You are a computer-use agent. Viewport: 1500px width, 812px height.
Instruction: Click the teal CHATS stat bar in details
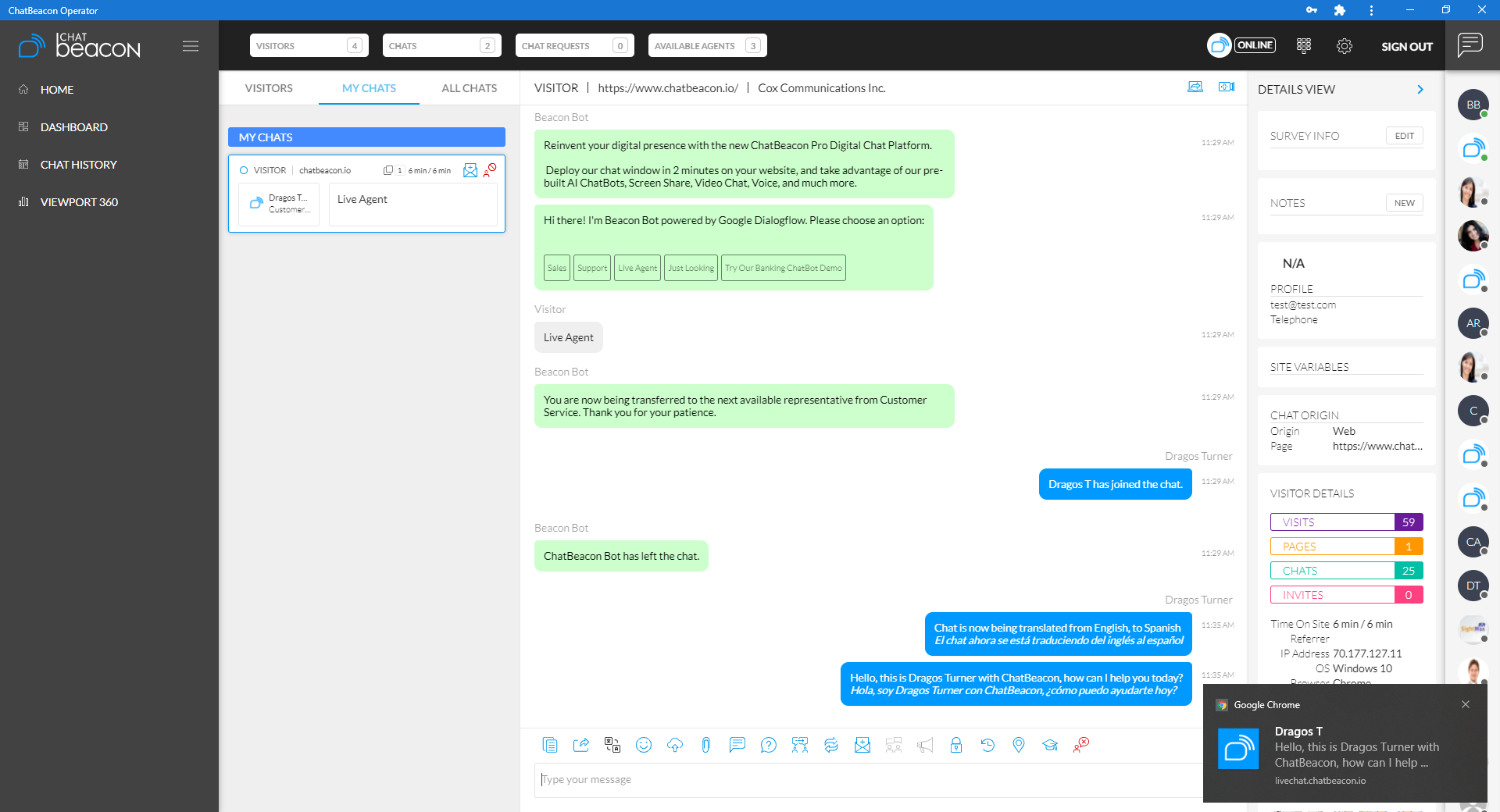coord(1346,571)
